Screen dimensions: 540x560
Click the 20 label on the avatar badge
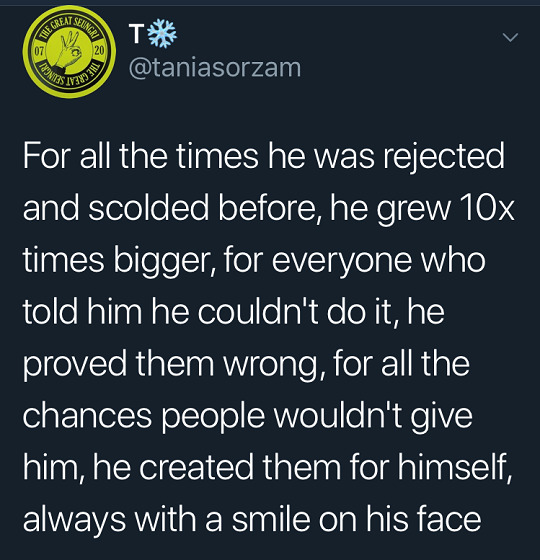coord(100,50)
